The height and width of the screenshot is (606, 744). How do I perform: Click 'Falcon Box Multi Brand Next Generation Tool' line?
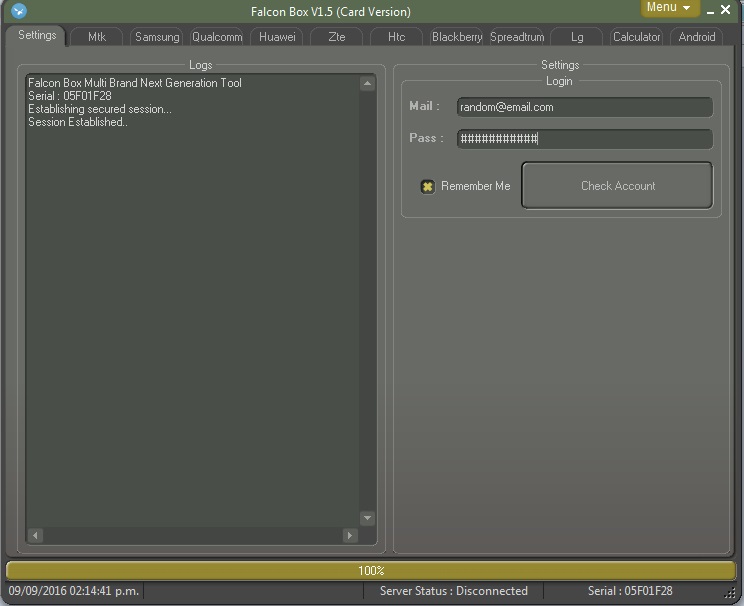135,83
